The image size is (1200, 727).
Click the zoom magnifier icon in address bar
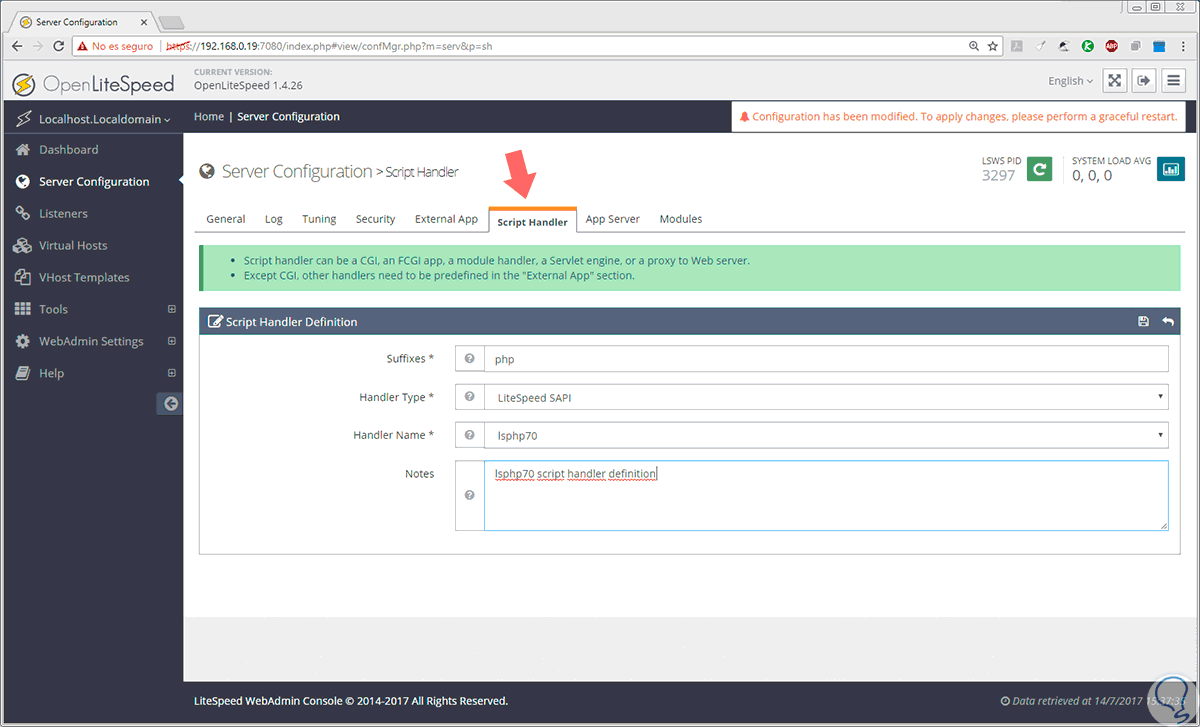[974, 46]
